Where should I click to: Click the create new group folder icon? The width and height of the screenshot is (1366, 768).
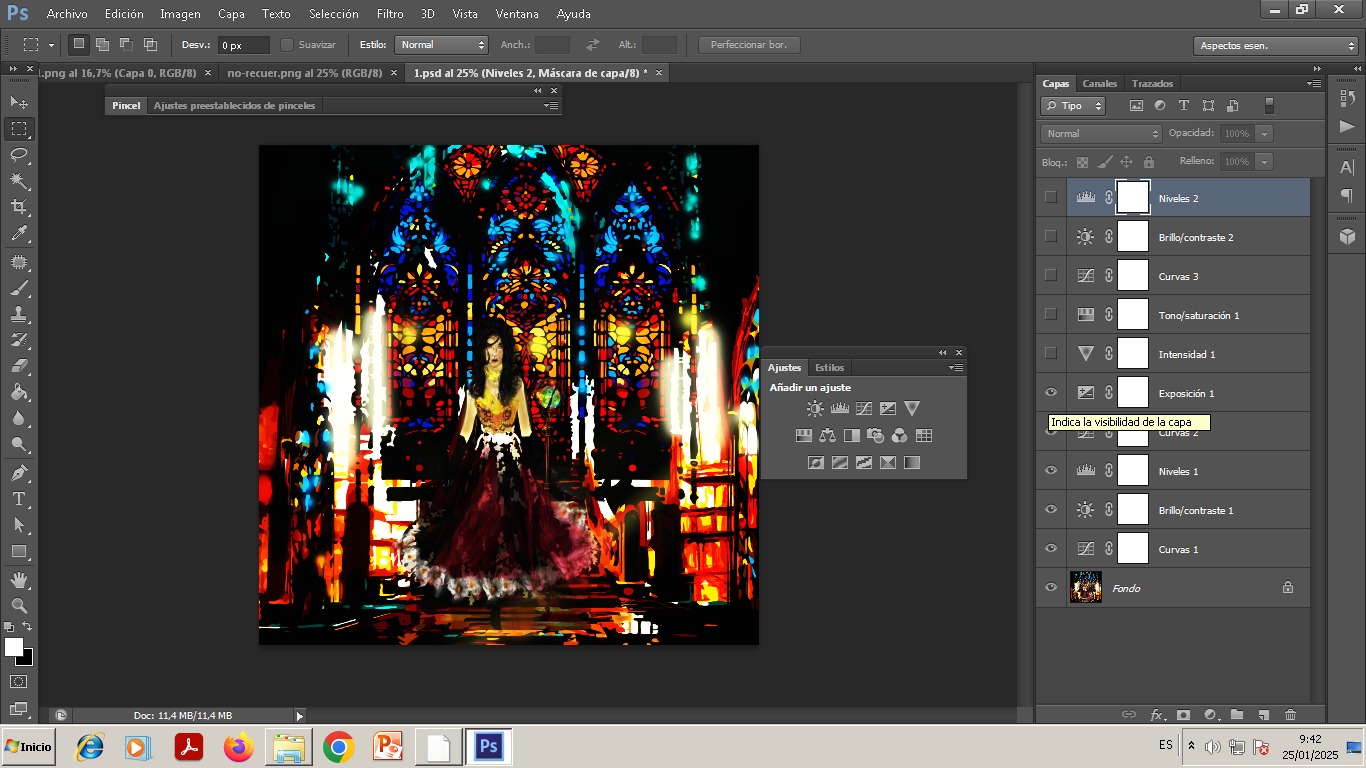[x=1237, y=714]
